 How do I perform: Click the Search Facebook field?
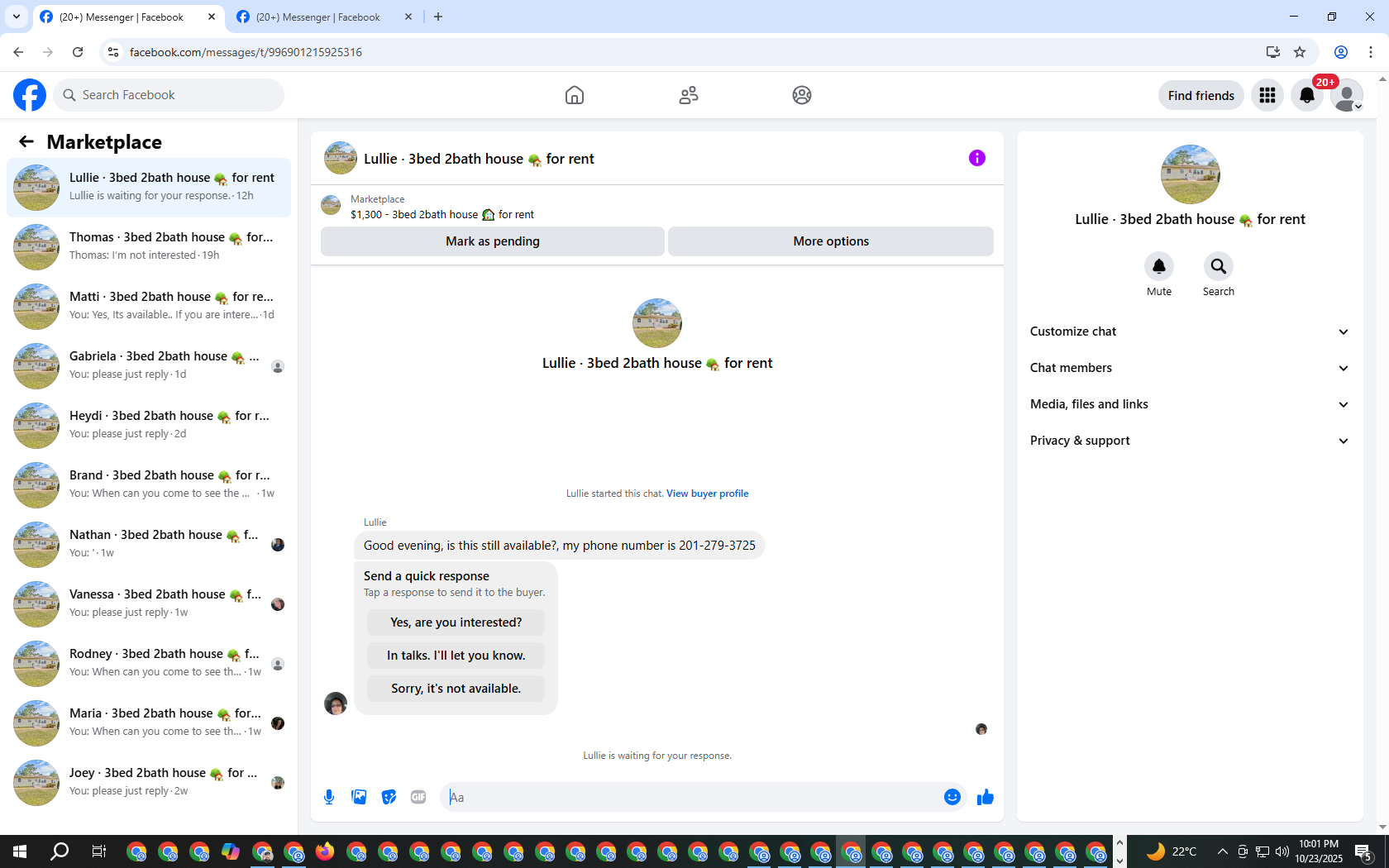[x=169, y=95]
